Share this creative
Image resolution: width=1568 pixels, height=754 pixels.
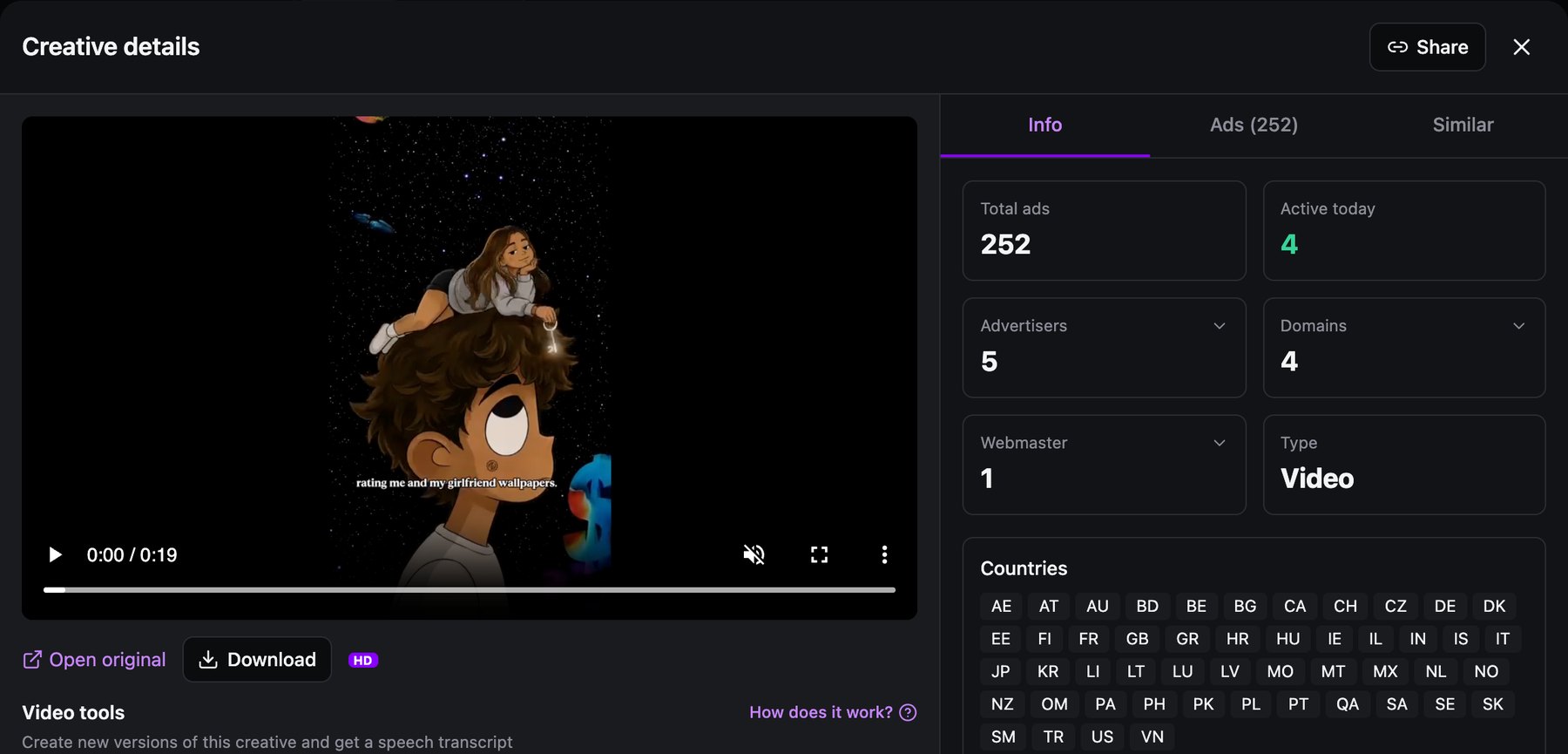pos(1427,47)
